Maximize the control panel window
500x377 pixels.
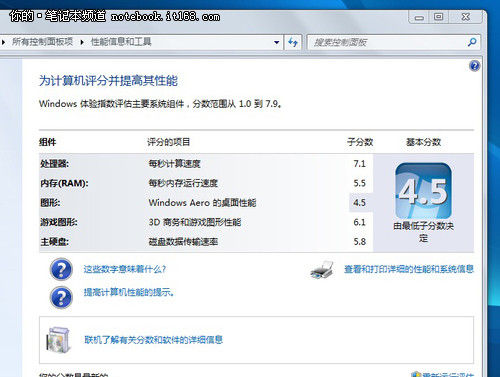(x=438, y=17)
